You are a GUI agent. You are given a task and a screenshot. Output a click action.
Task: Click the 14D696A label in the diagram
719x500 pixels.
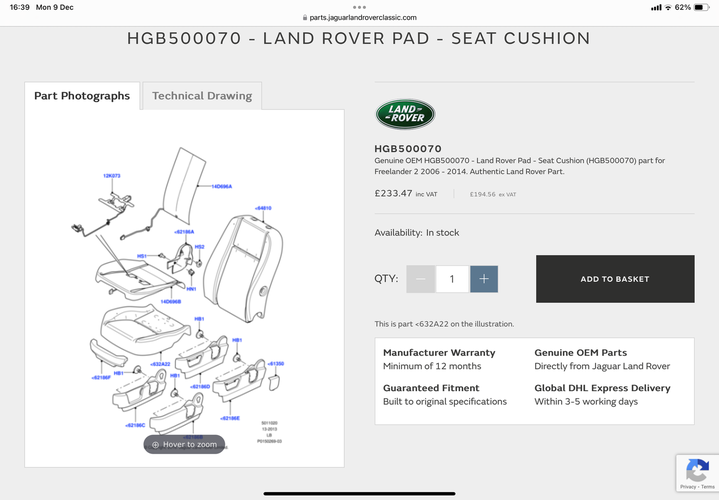click(x=221, y=186)
